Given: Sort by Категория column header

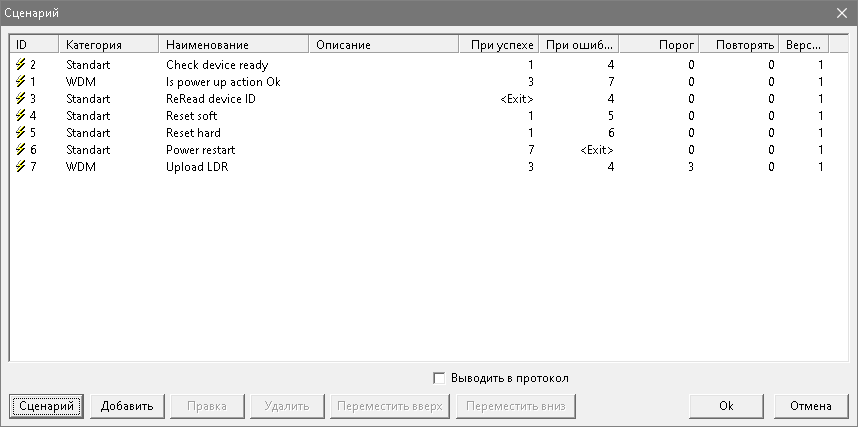Looking at the screenshot, I should point(108,45).
